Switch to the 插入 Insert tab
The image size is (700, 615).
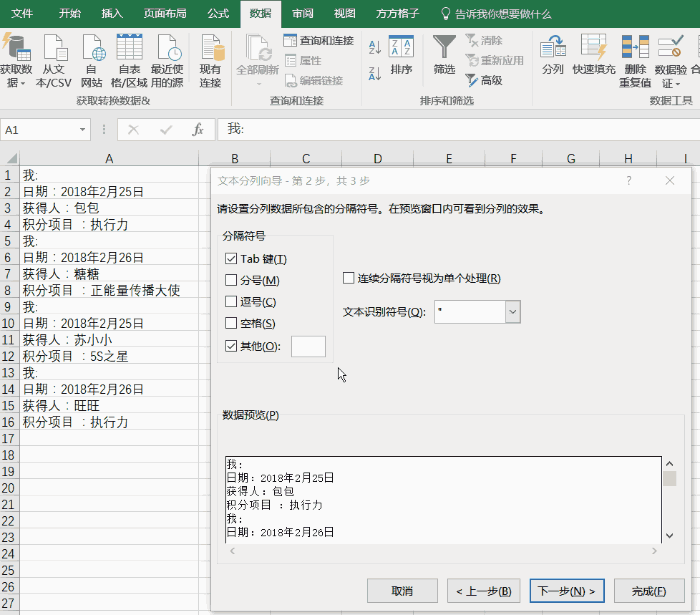[x=112, y=13]
